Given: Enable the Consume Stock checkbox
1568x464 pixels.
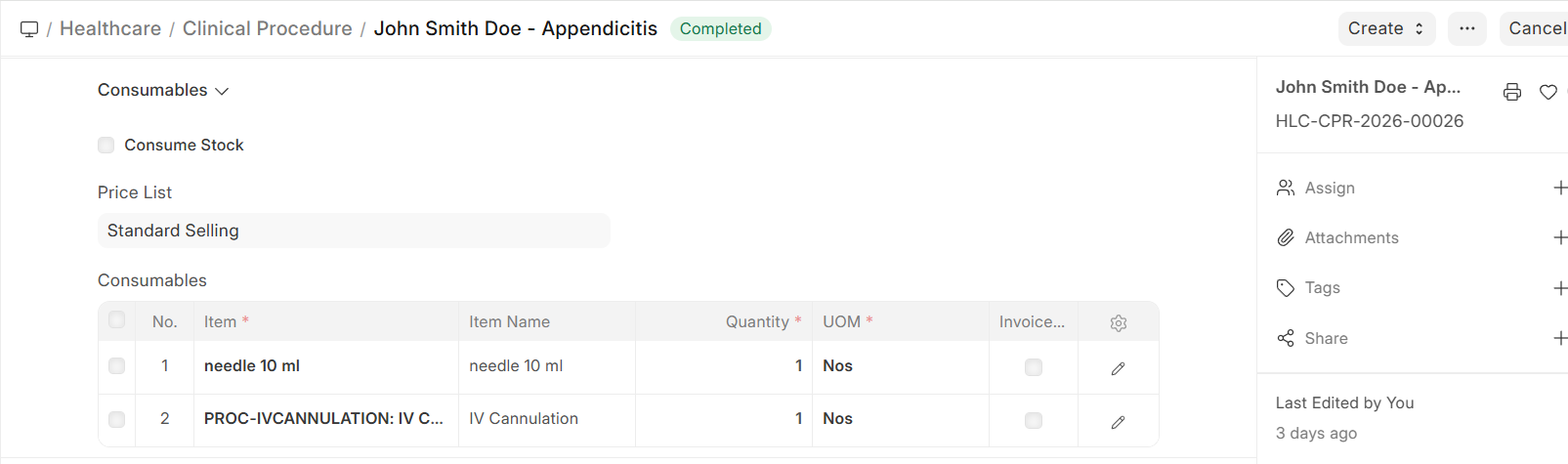Looking at the screenshot, I should point(106,146).
